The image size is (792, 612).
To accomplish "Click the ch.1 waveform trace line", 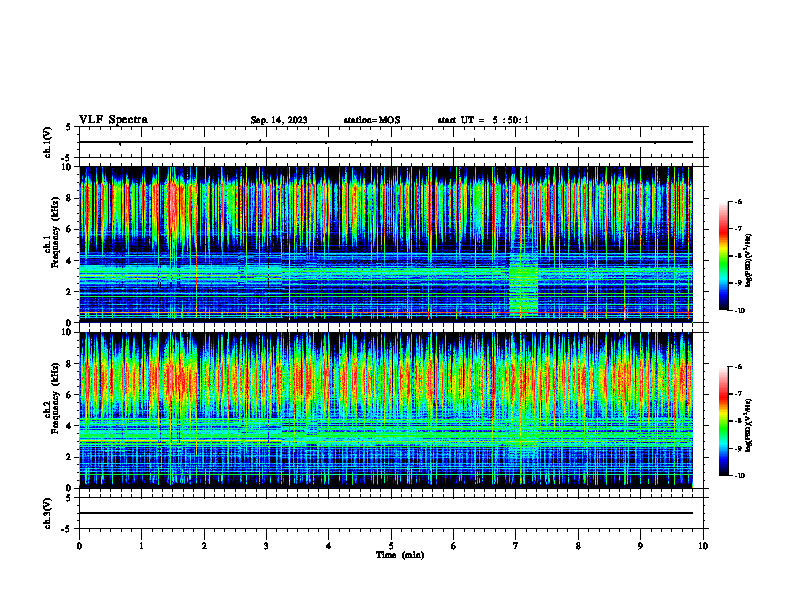I will click(386, 142).
